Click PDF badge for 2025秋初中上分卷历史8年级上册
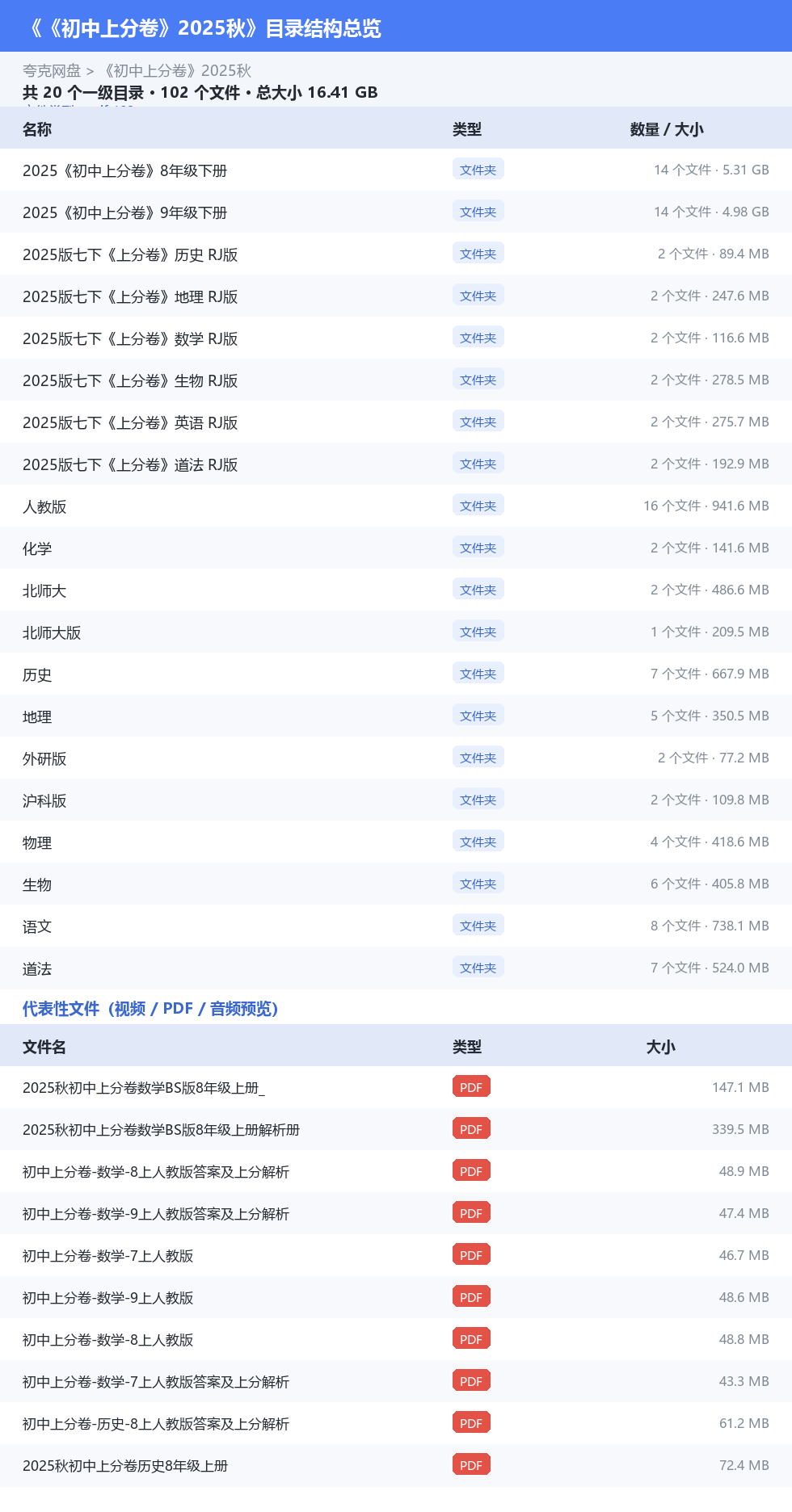This screenshot has width=792, height=1512. (x=471, y=1465)
